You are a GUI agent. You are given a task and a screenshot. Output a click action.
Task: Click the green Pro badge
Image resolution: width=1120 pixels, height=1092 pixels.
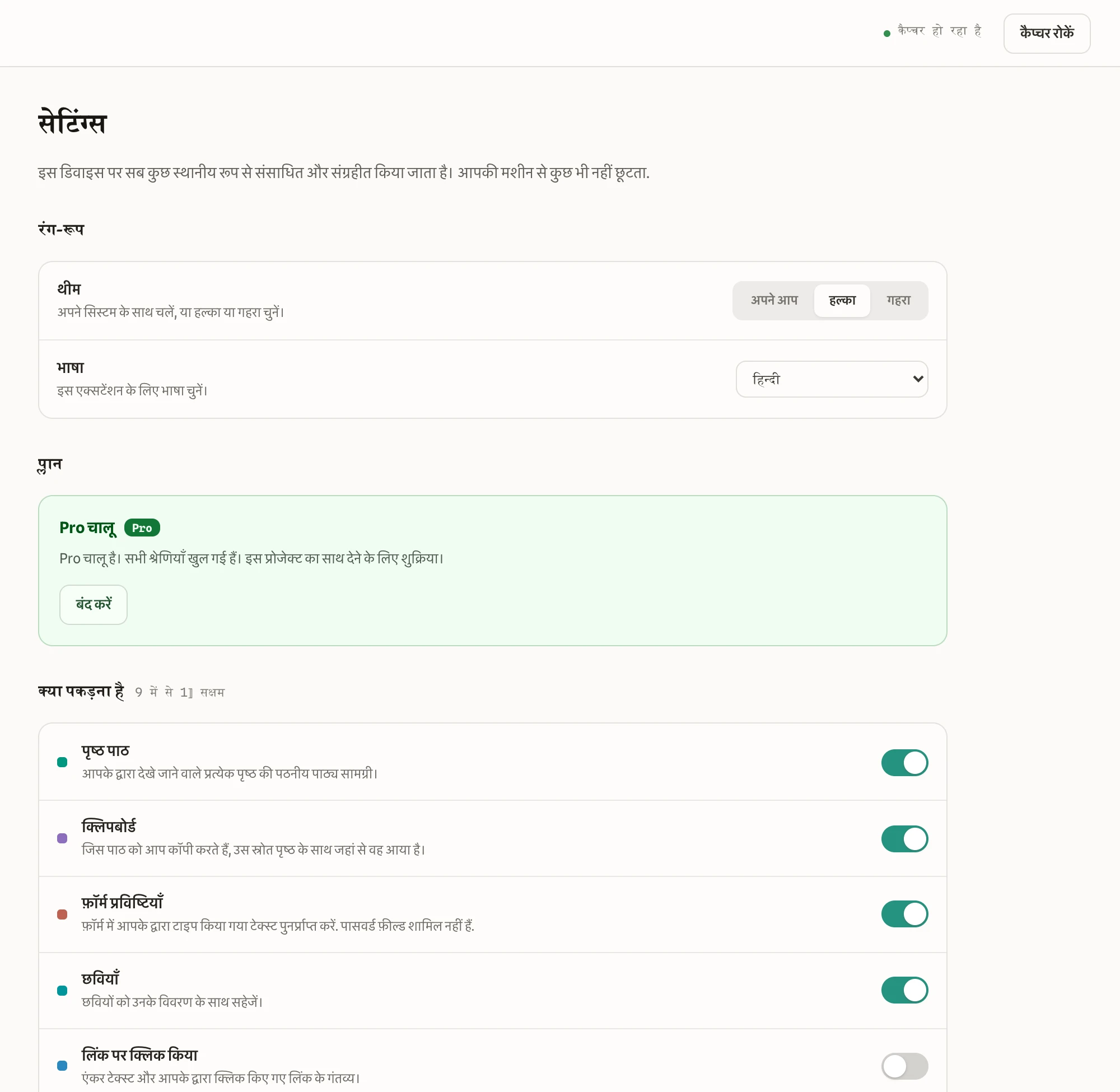click(142, 528)
